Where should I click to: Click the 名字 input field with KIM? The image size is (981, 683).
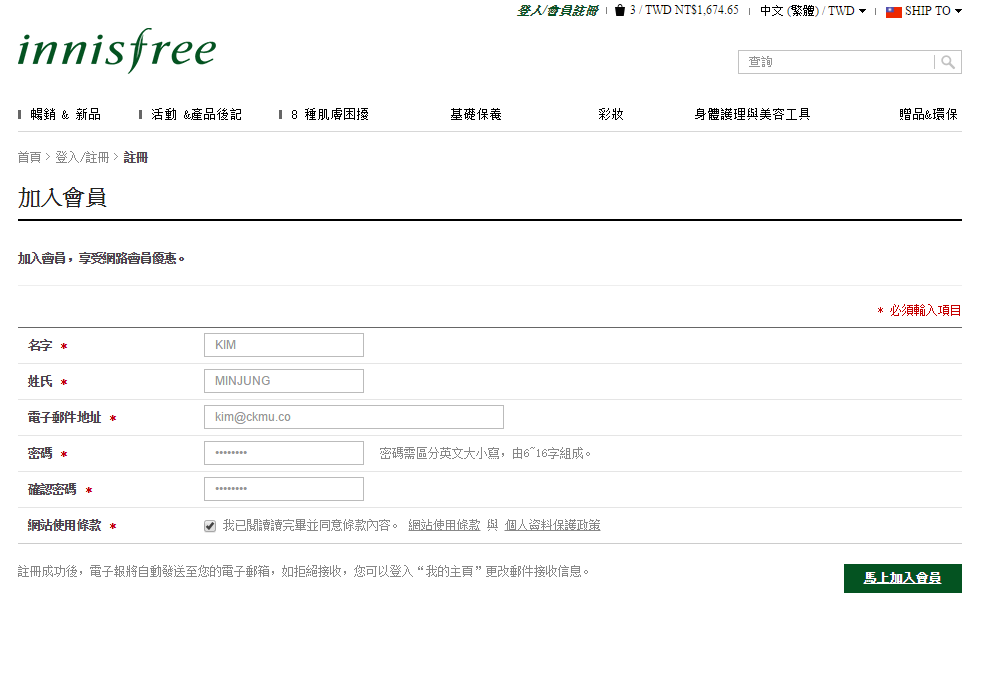pyautogui.click(x=283, y=345)
